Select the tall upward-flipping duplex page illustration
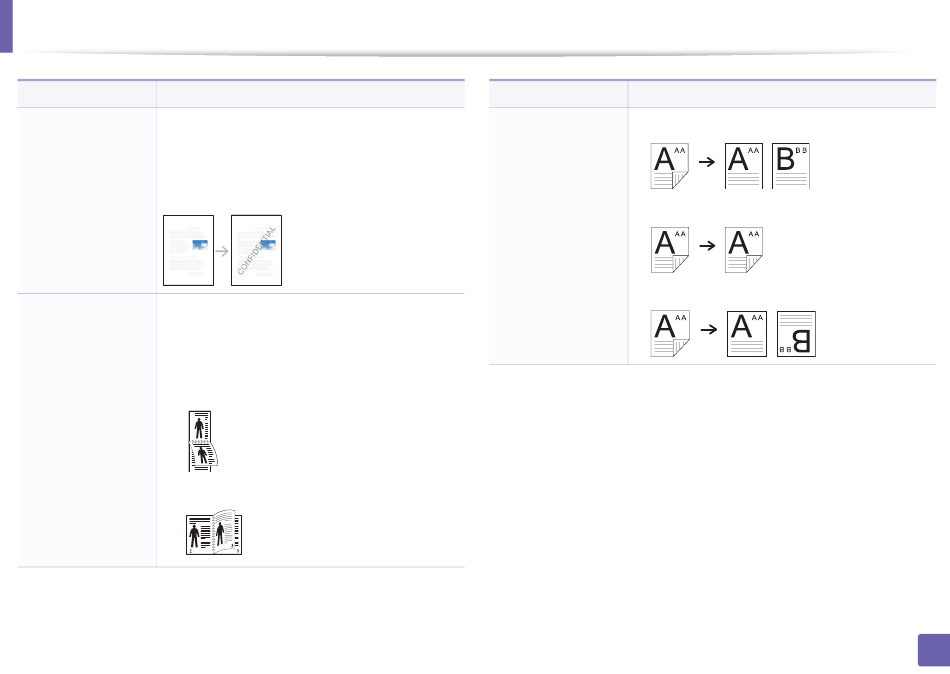 pyautogui.click(x=202, y=441)
